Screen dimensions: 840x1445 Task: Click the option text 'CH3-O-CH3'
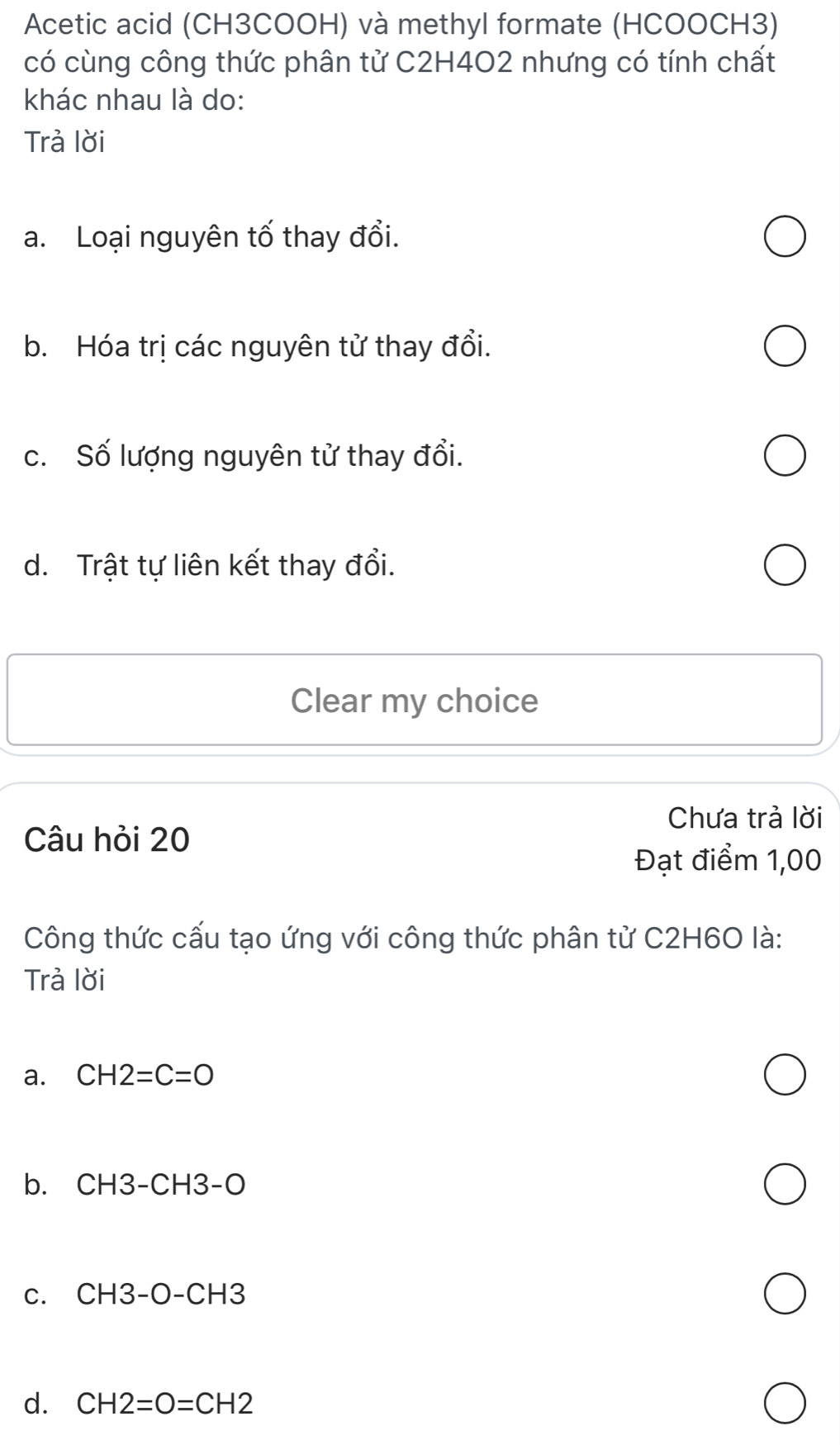158,1294
